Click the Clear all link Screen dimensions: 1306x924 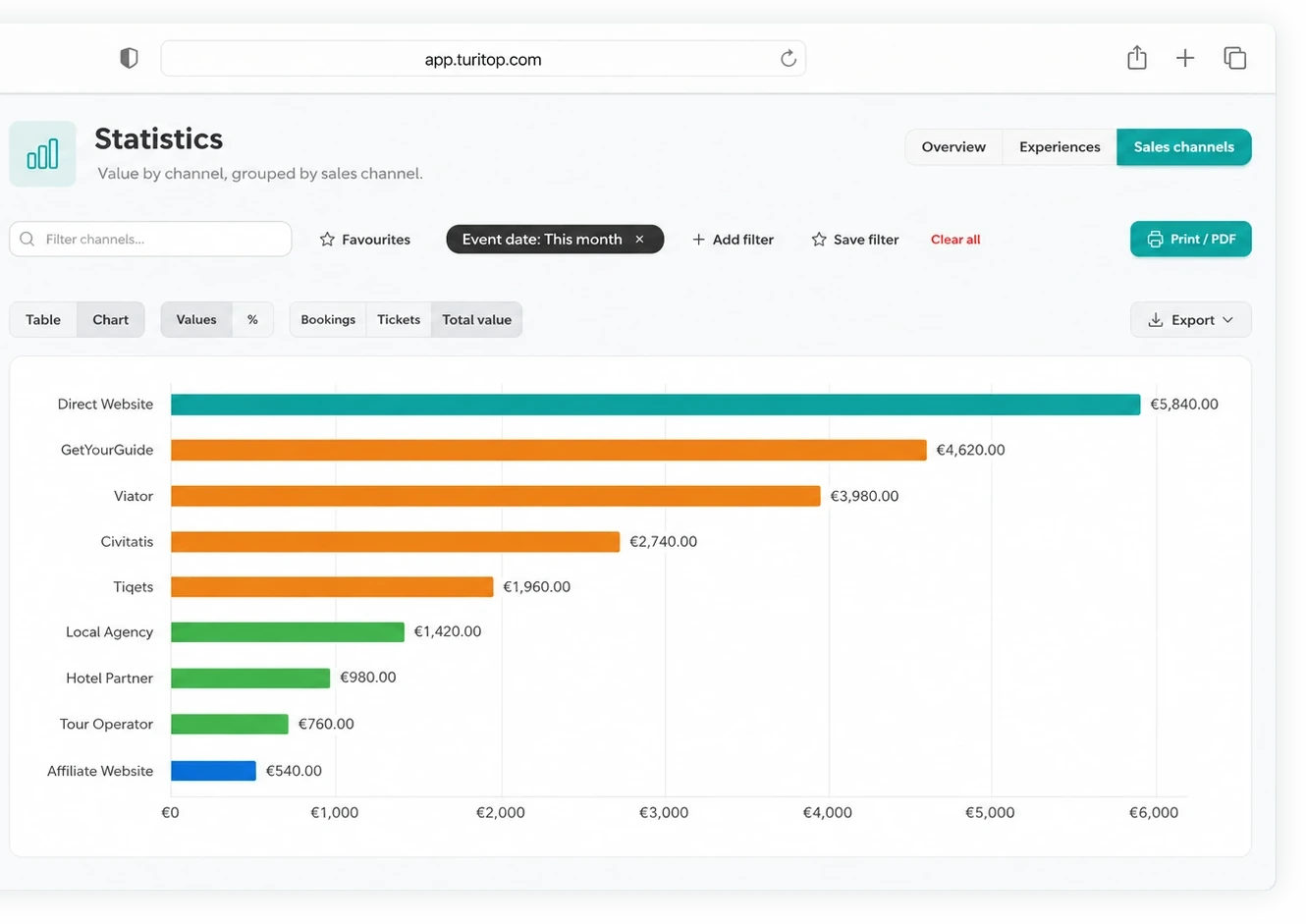[955, 240]
